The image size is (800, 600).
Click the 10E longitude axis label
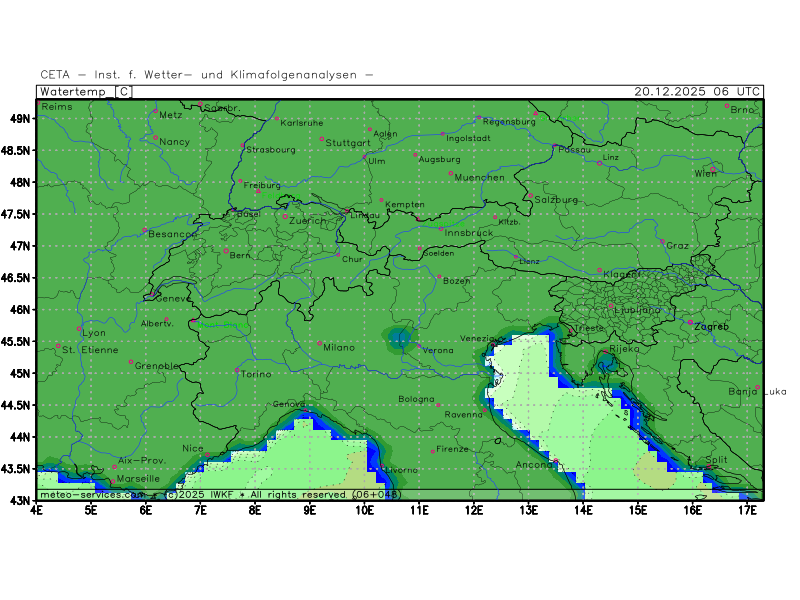365,510
